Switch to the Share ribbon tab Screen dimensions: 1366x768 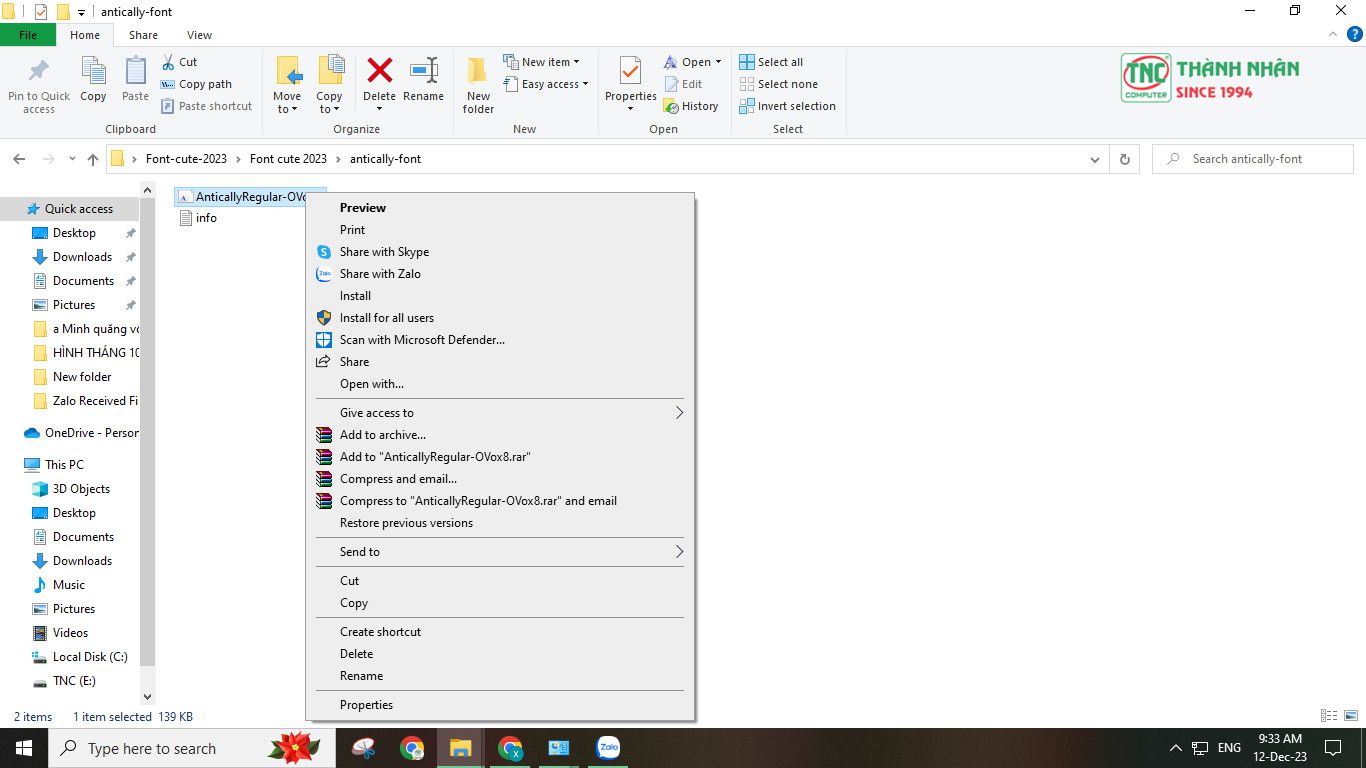click(x=143, y=35)
